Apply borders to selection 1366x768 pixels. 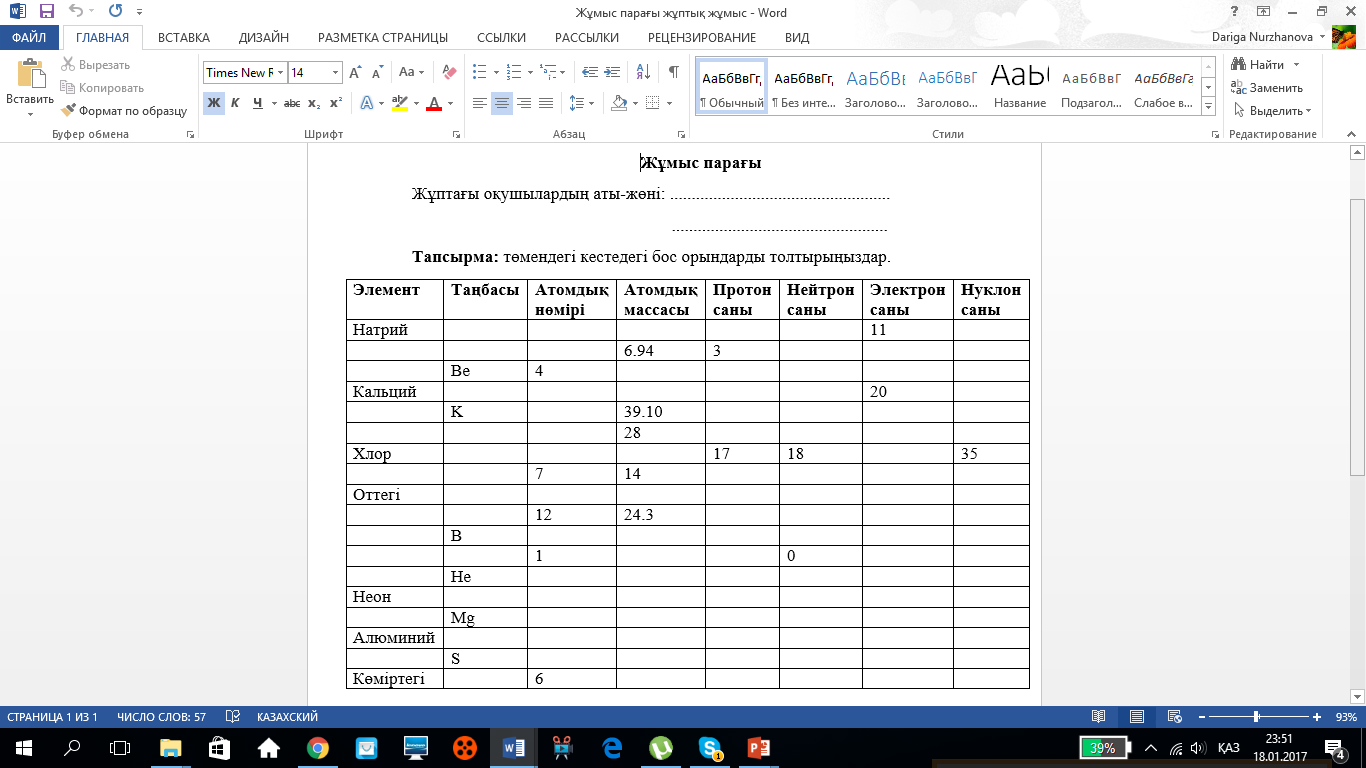[652, 103]
